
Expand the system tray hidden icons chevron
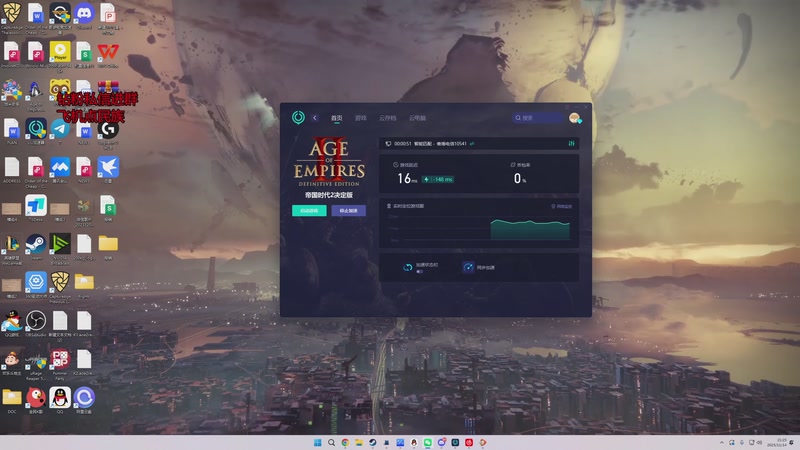point(721,442)
